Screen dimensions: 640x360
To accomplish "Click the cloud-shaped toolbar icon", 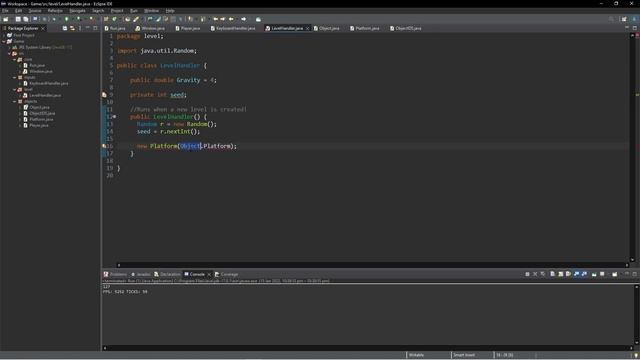I will click(258, 19).
